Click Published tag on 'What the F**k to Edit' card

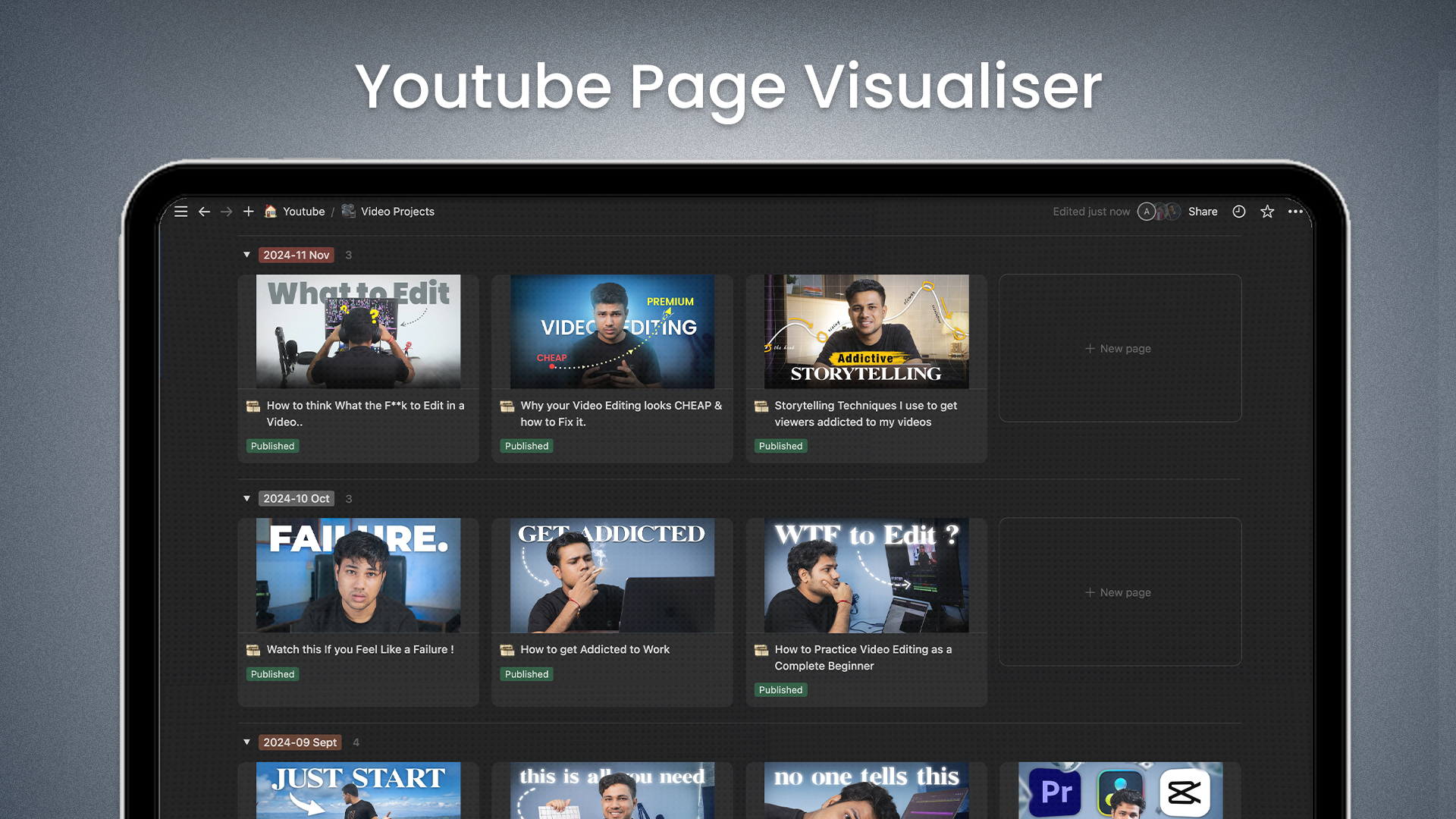pyautogui.click(x=272, y=446)
